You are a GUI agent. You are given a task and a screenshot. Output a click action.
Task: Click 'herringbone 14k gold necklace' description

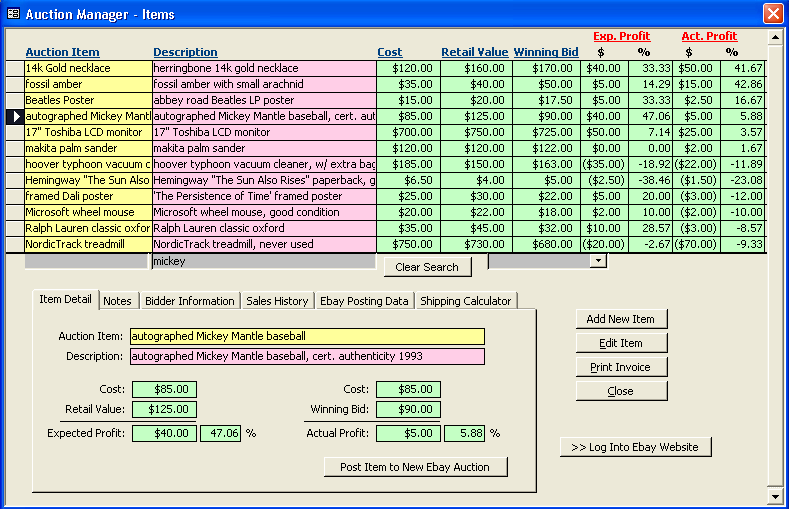pyautogui.click(x=264, y=68)
